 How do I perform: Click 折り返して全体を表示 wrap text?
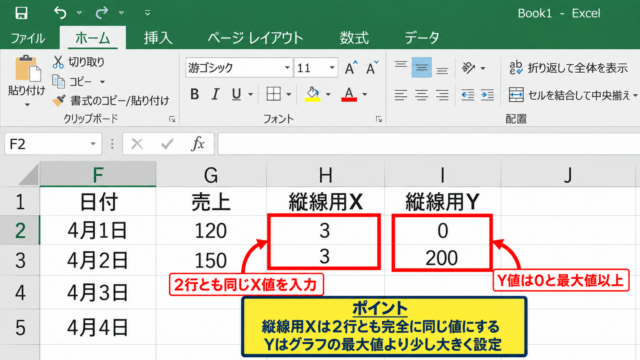coord(569,68)
